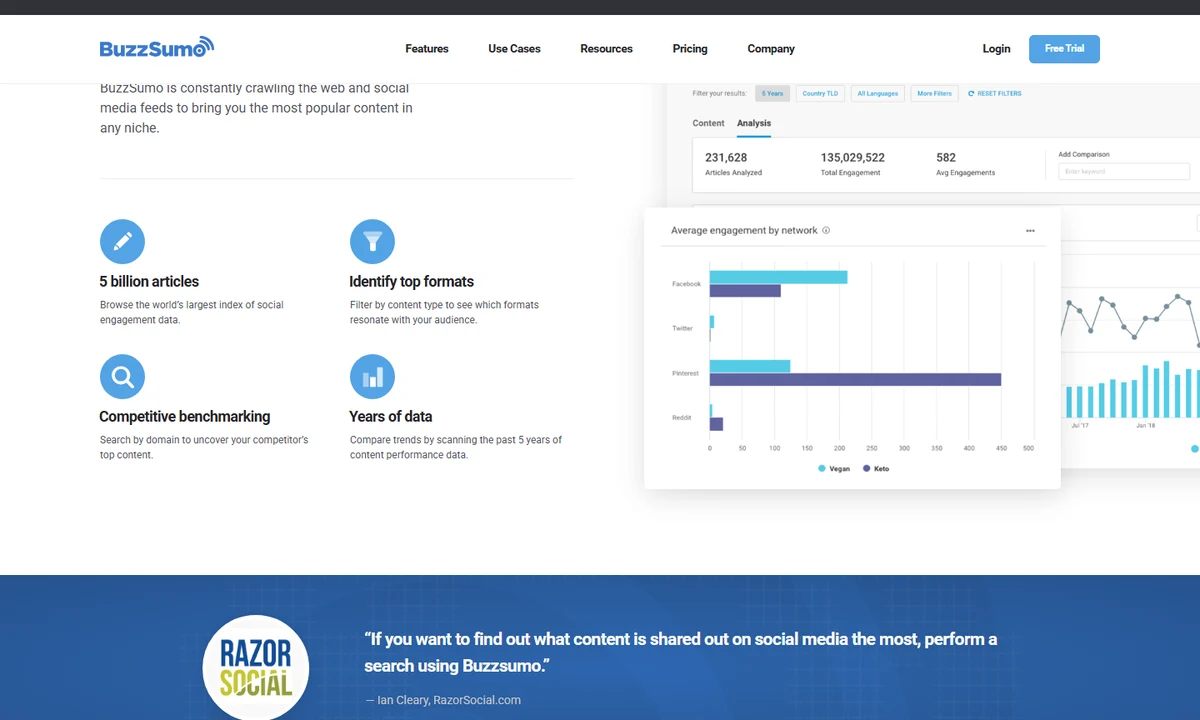Switch to the Content tab
The image size is (1200, 720).
[x=708, y=123]
